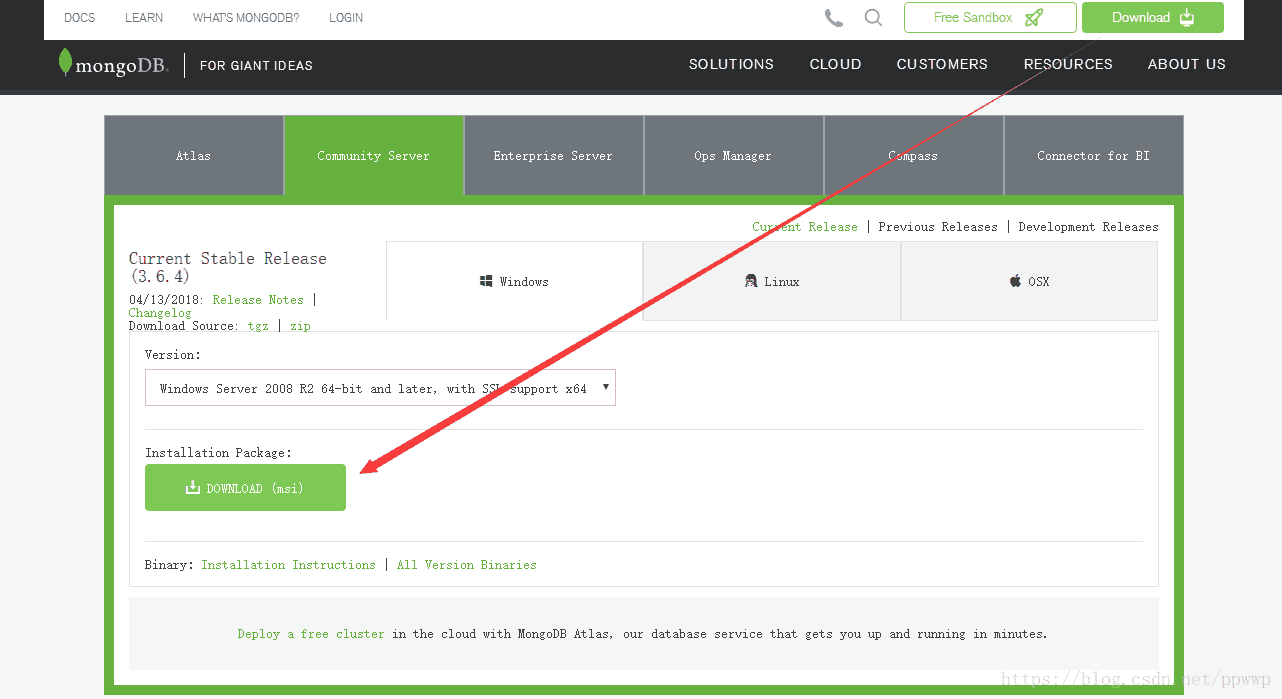Show Development Releases

1088,227
